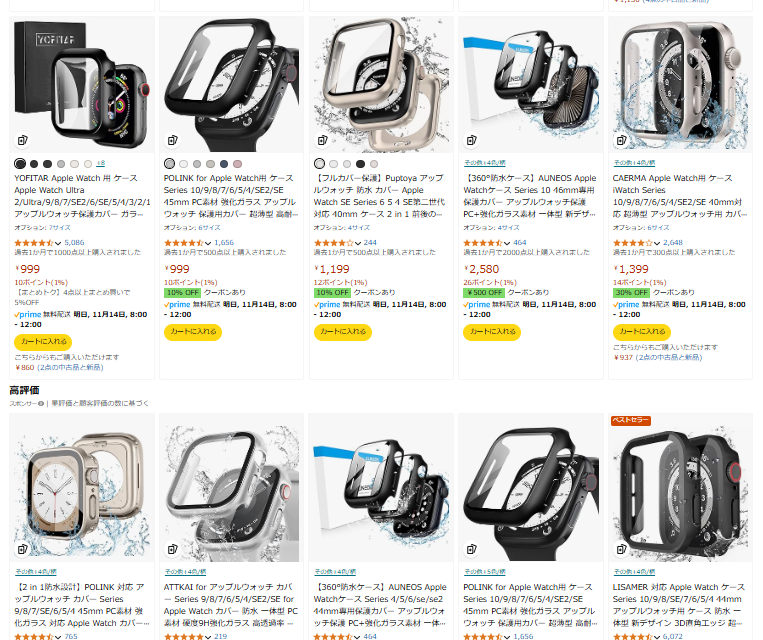This screenshot has height=640, width=763.
Task: Add ¥1,199 Puptoya case to cart
Action: 343,332
